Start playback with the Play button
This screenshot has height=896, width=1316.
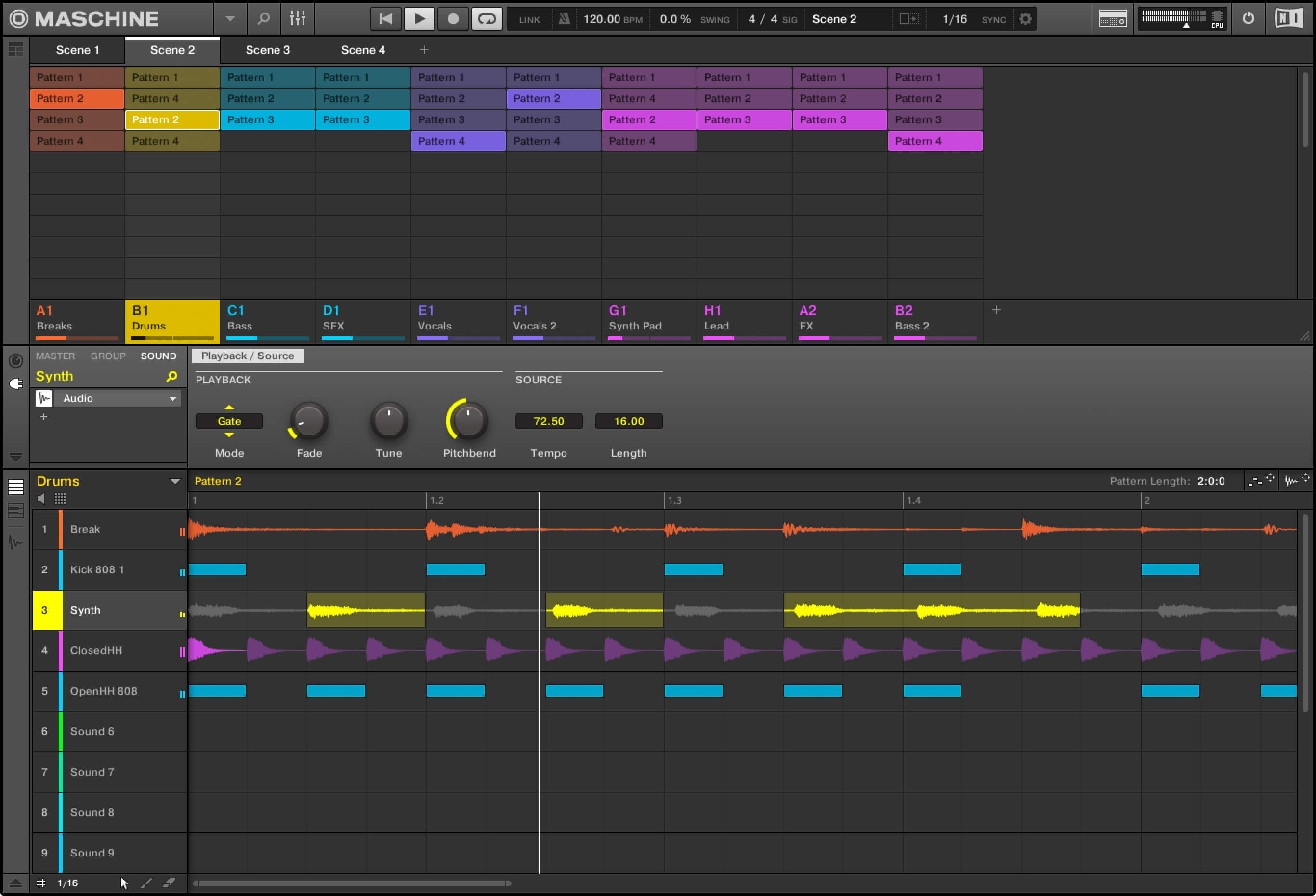pyautogui.click(x=420, y=19)
